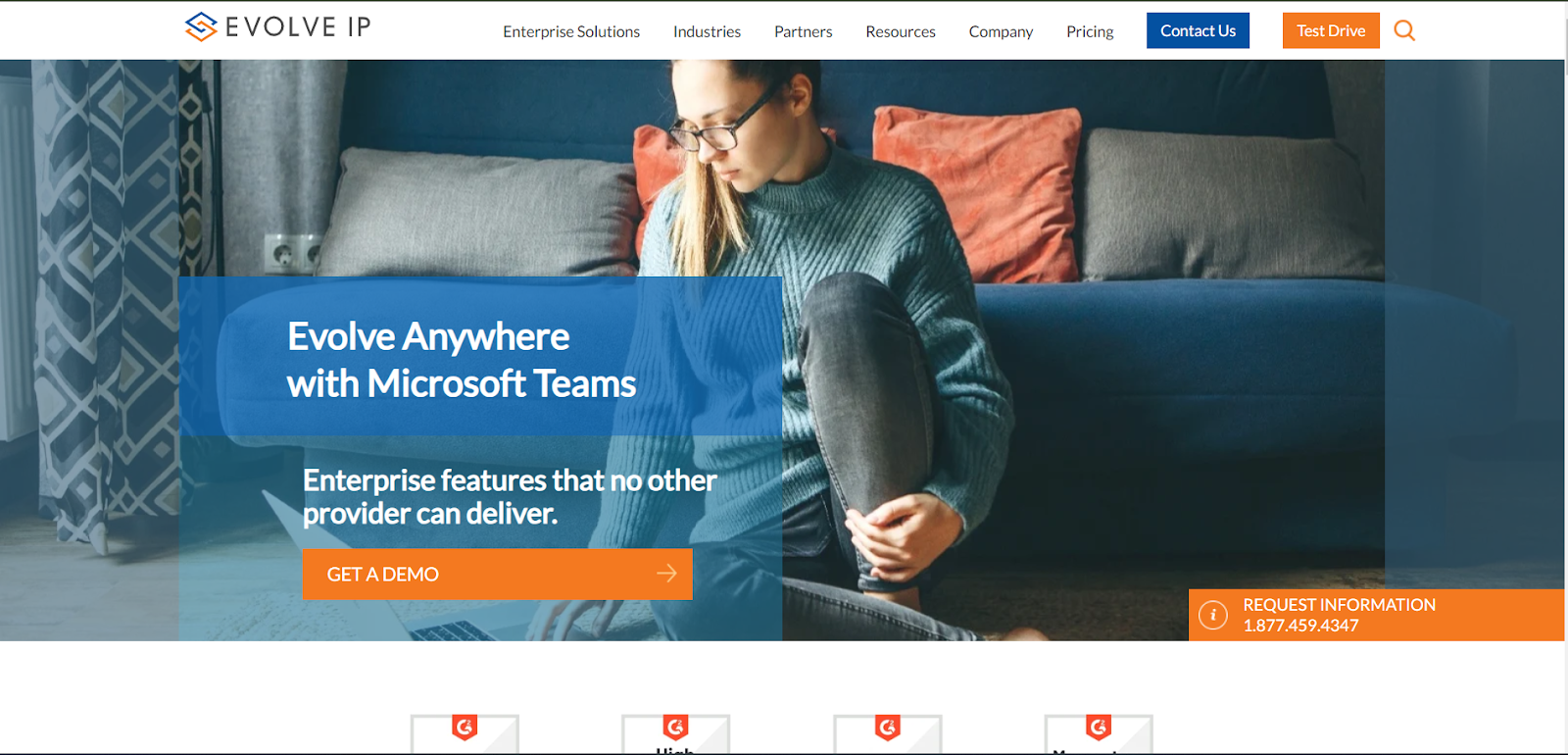Image resolution: width=1568 pixels, height=755 pixels.
Task: Click the Evolve Anywhere with Microsoft Teams headline
Action: pos(462,360)
